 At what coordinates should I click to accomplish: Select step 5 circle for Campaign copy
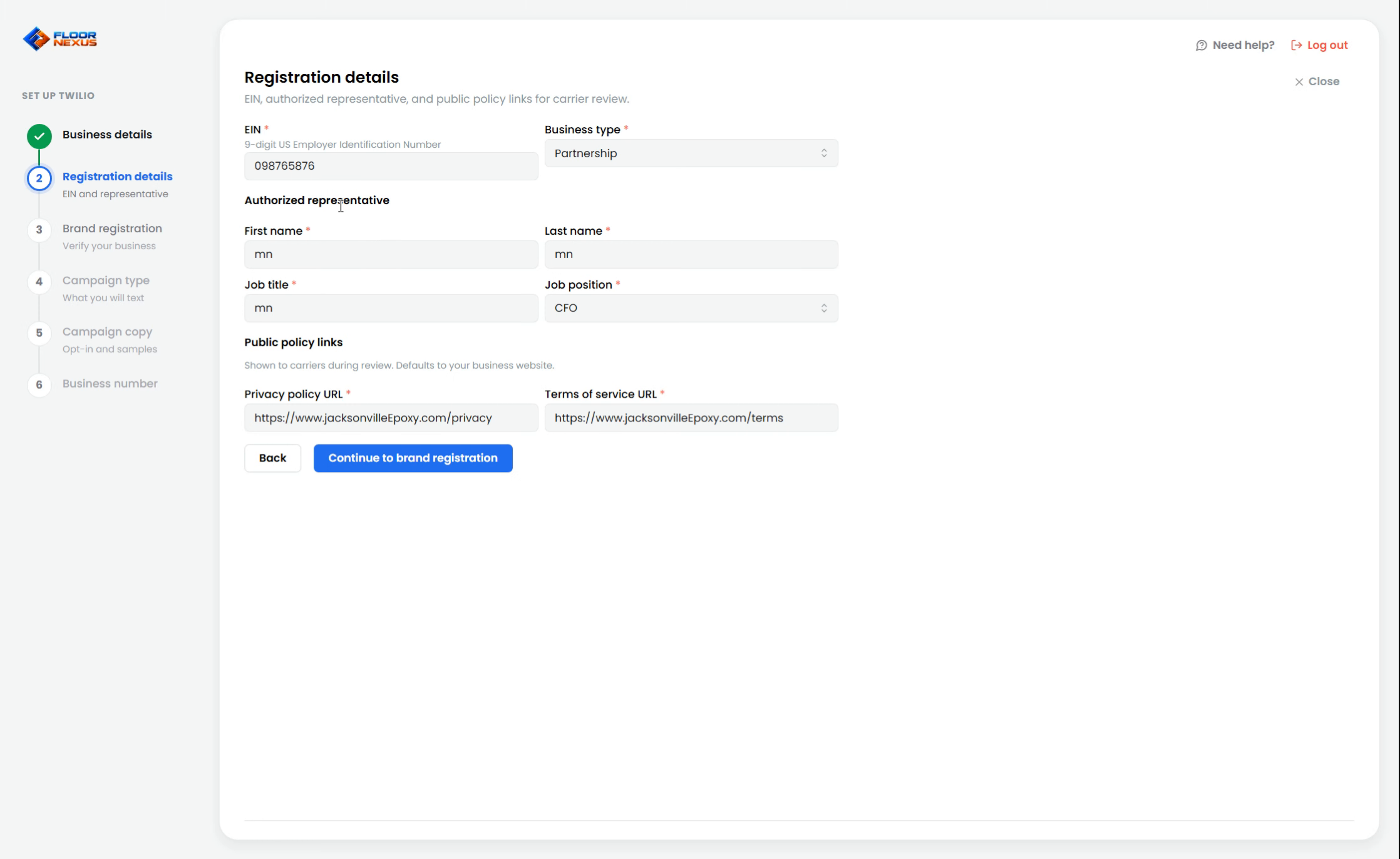(39, 333)
